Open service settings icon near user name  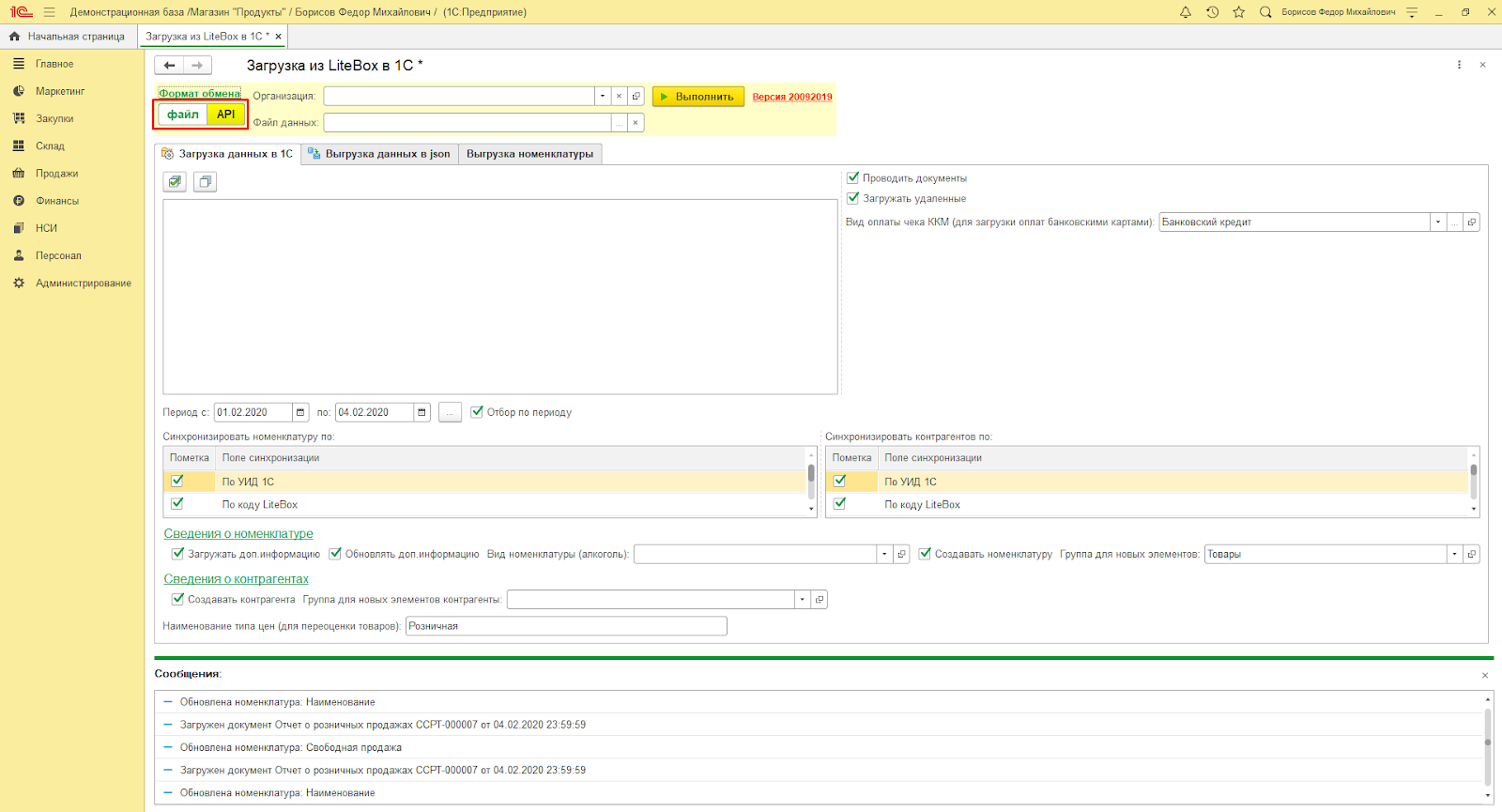(x=1412, y=12)
